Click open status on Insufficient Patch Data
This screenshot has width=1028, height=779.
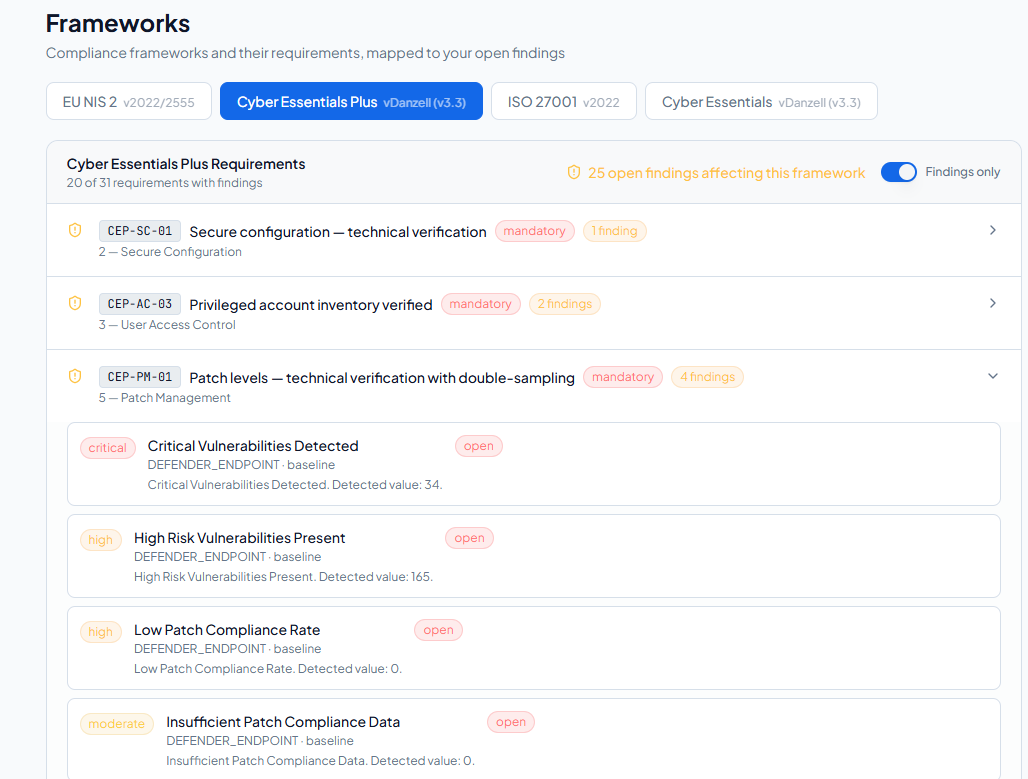tap(511, 721)
